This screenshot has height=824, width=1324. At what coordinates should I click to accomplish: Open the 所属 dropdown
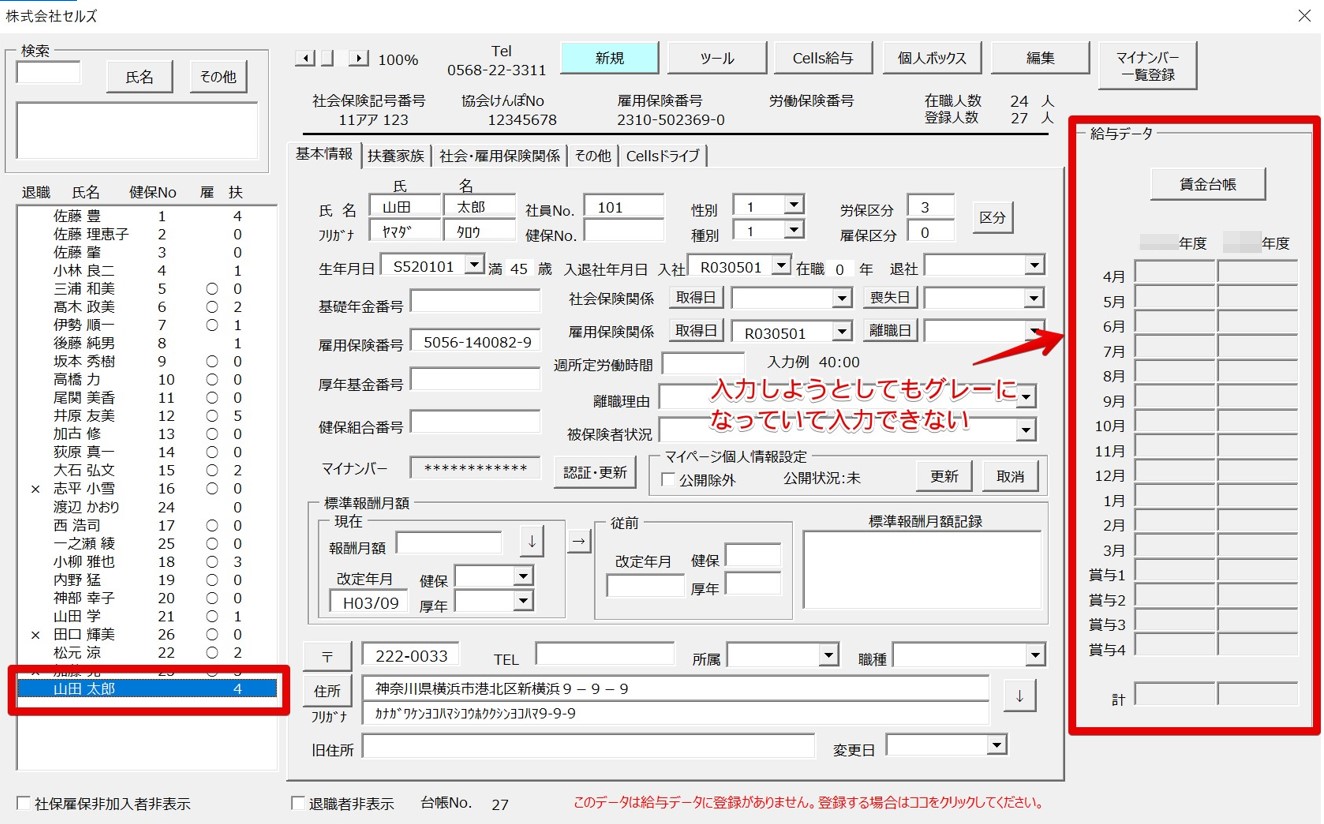tap(828, 655)
